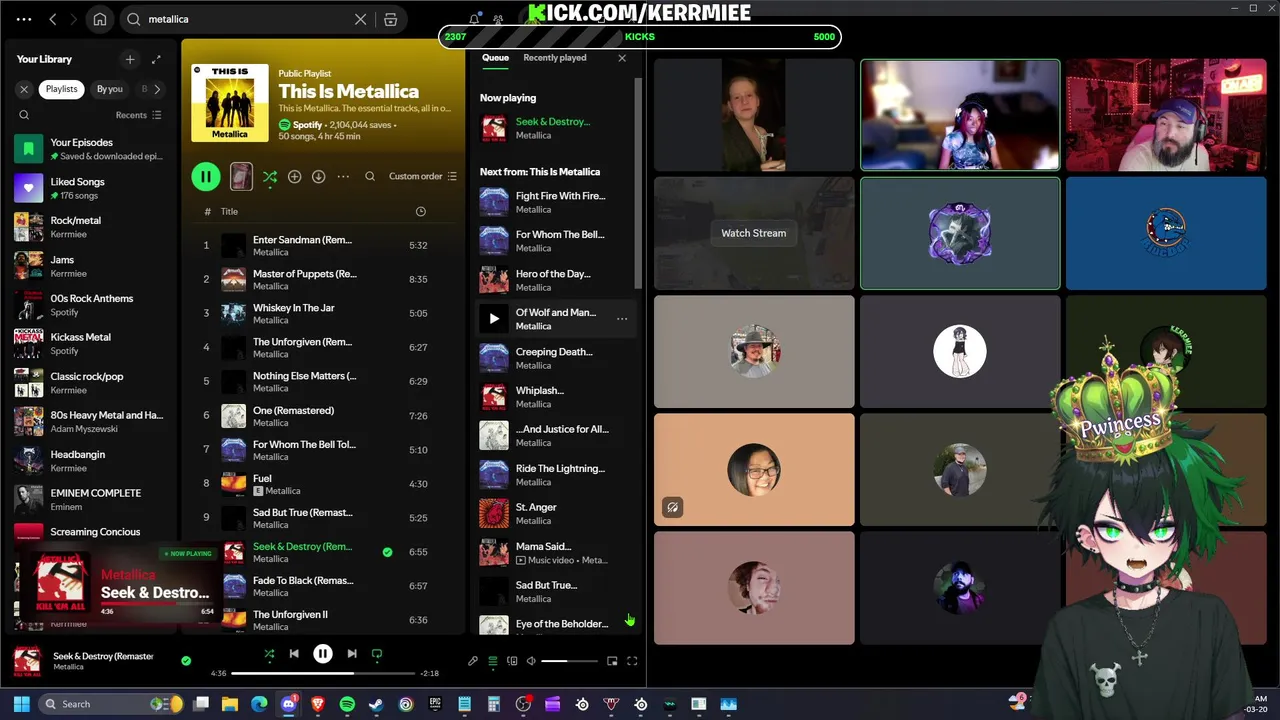The image size is (1280, 720).
Task: Open the miniplayer icon
Action: tap(612, 661)
